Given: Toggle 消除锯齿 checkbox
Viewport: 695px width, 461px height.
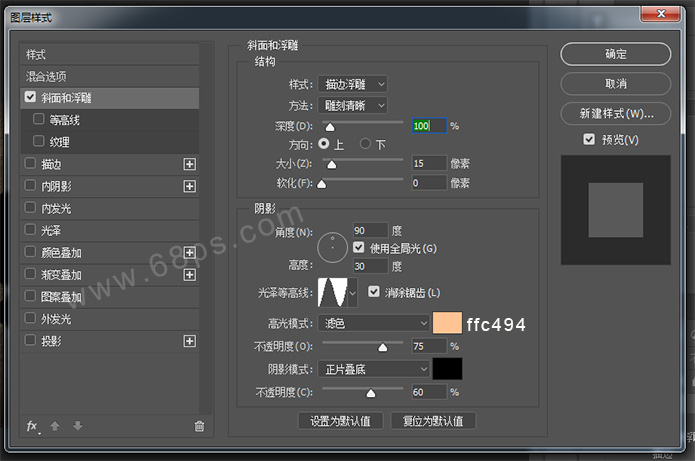Looking at the screenshot, I should point(374,291).
